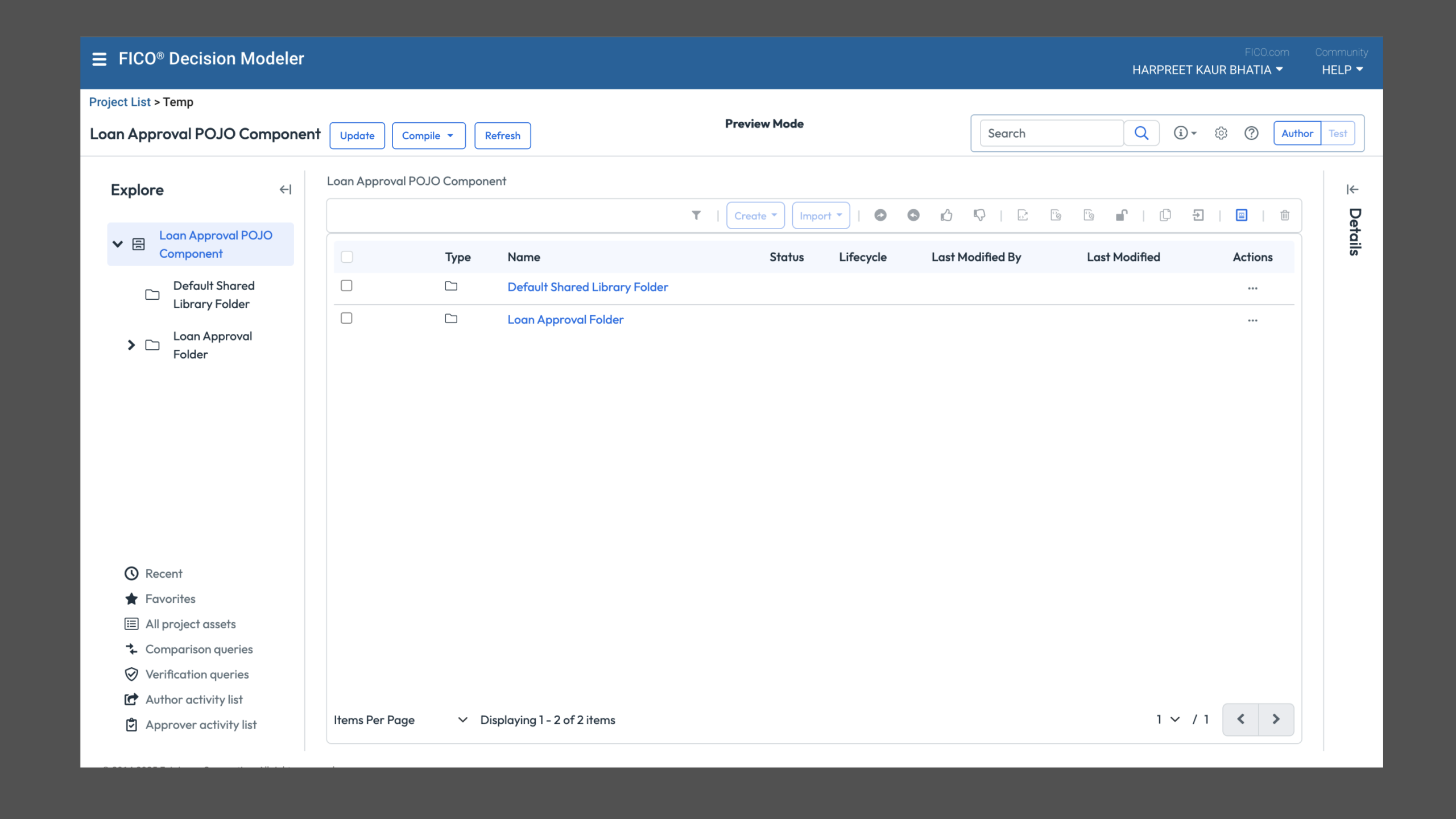Click folder icon in Loan Approval Folder row
The image size is (1456, 819).
(x=451, y=318)
